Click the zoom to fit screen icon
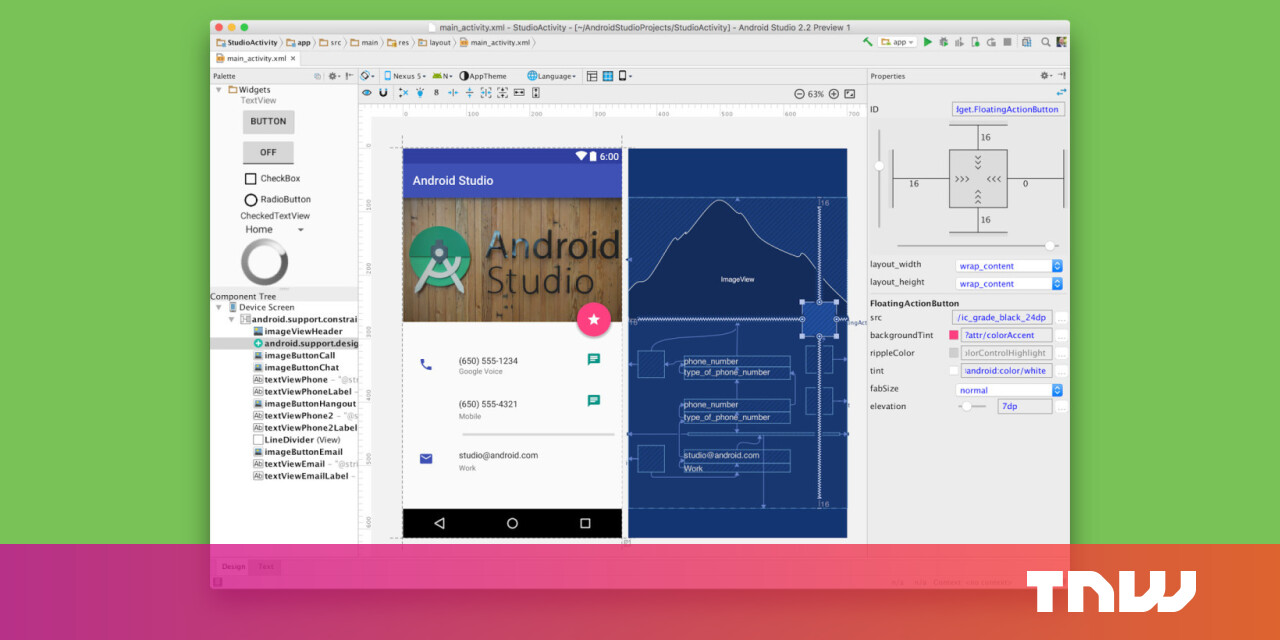Image resolution: width=1280 pixels, height=640 pixels. tap(850, 93)
